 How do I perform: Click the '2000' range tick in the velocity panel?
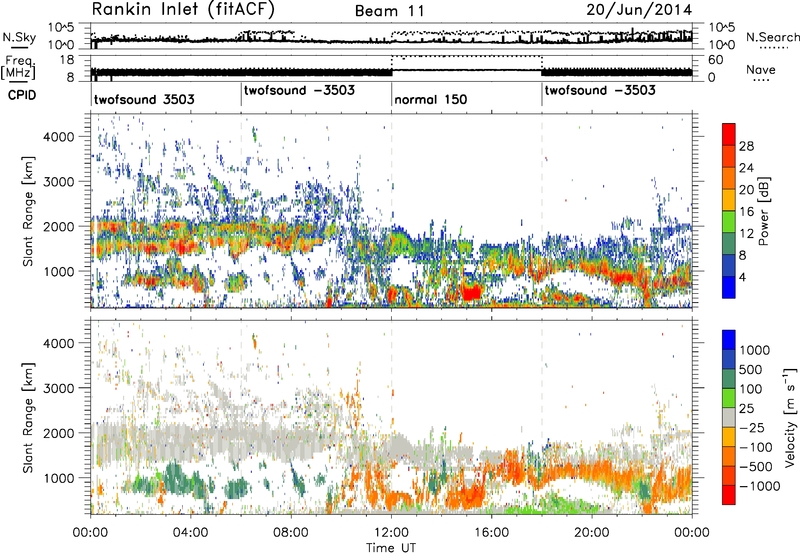pos(58,433)
